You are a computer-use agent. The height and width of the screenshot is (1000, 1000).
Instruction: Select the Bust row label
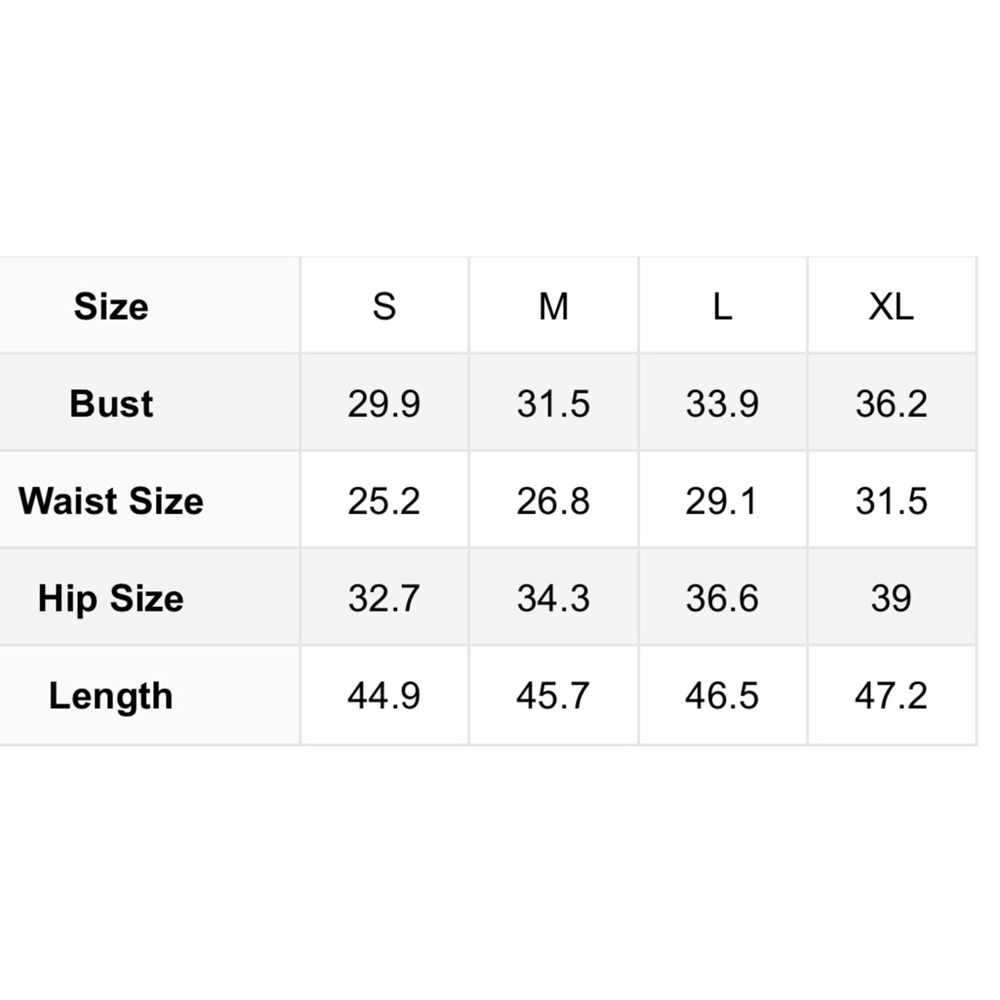click(111, 404)
